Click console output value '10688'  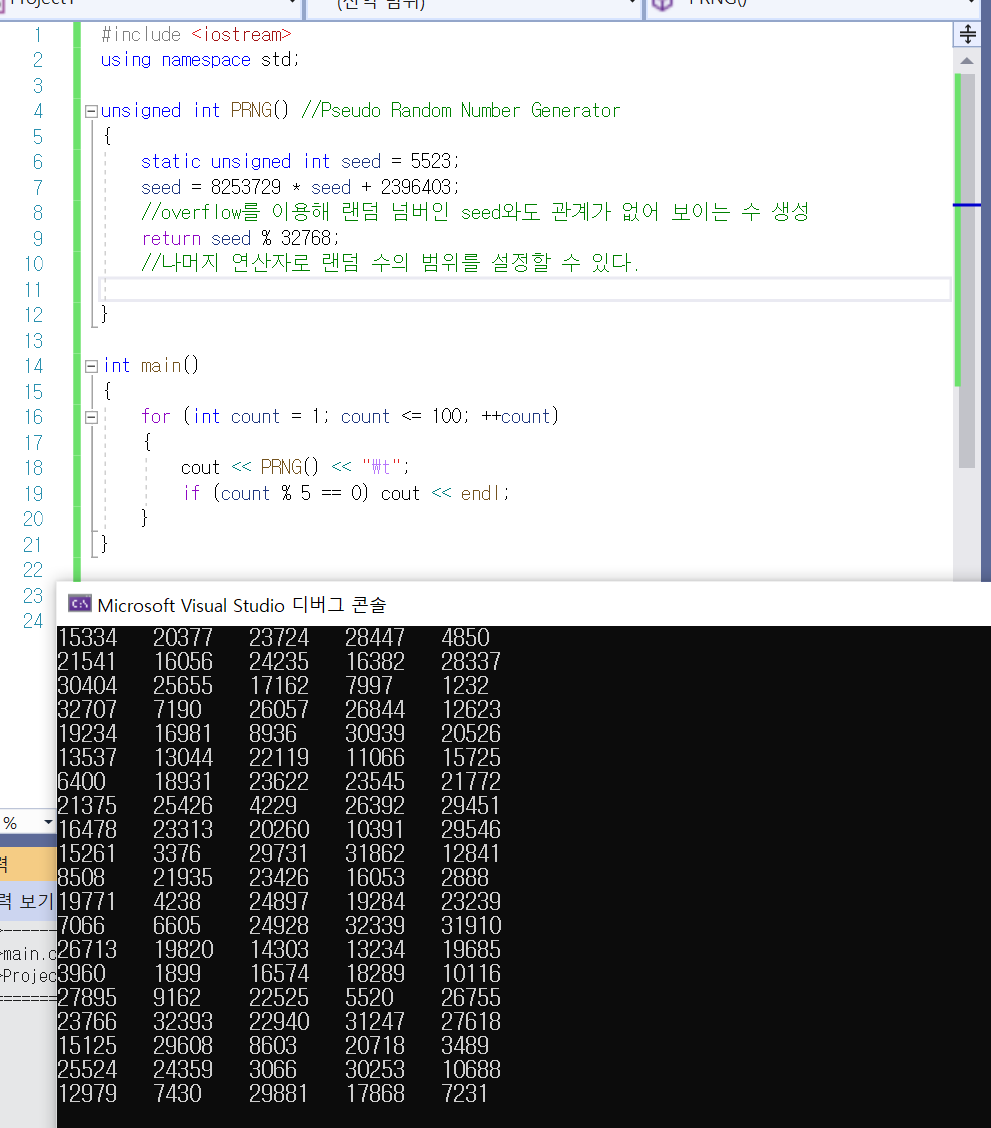471,1070
